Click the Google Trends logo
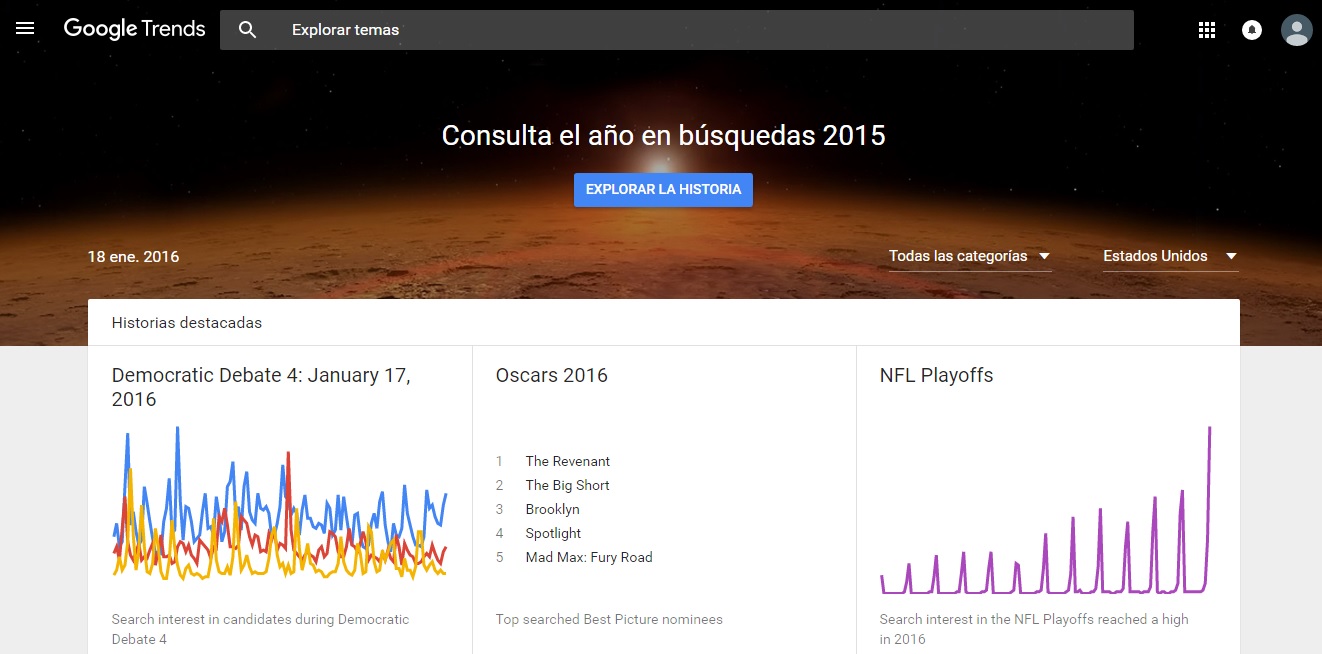Screen dimensions: 1322x654 pos(134,29)
